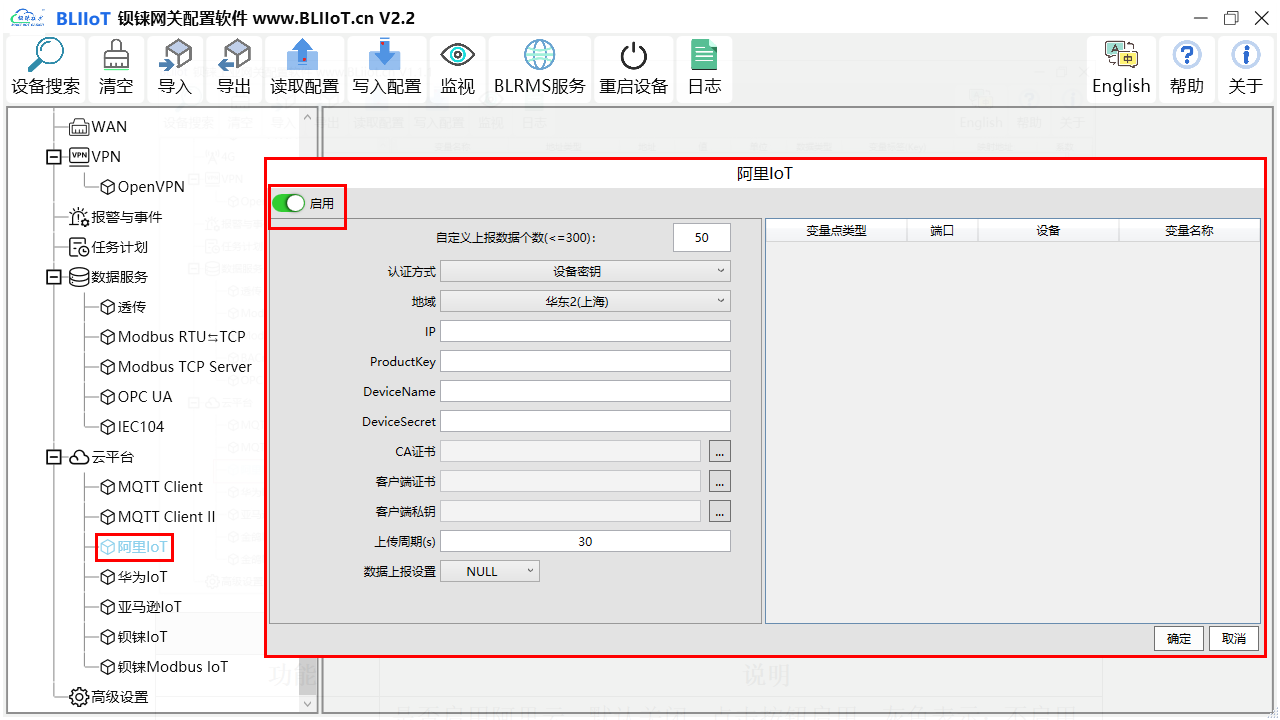Browse for the 客户端私钥 file

[x=720, y=512]
